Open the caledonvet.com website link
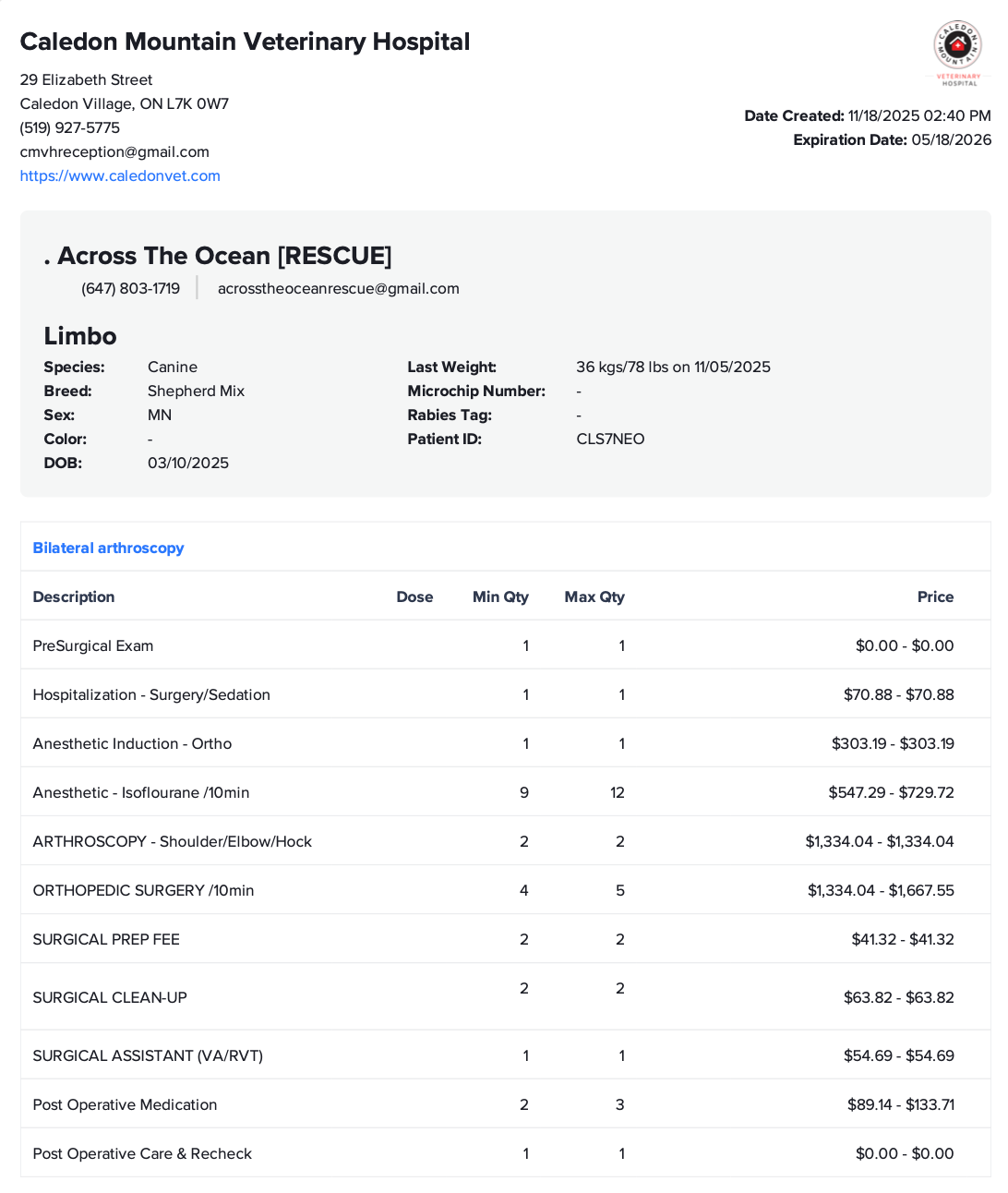This screenshot has width=1008, height=1193. (120, 175)
